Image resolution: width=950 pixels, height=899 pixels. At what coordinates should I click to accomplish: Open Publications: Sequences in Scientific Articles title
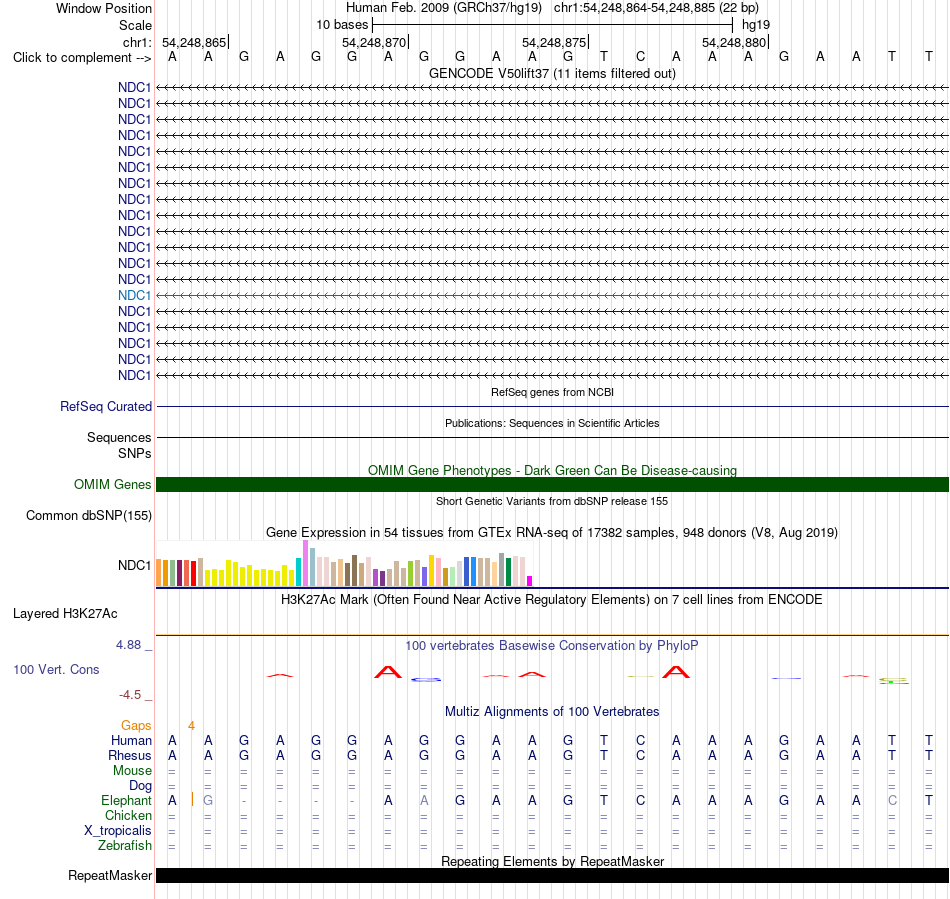(552, 423)
